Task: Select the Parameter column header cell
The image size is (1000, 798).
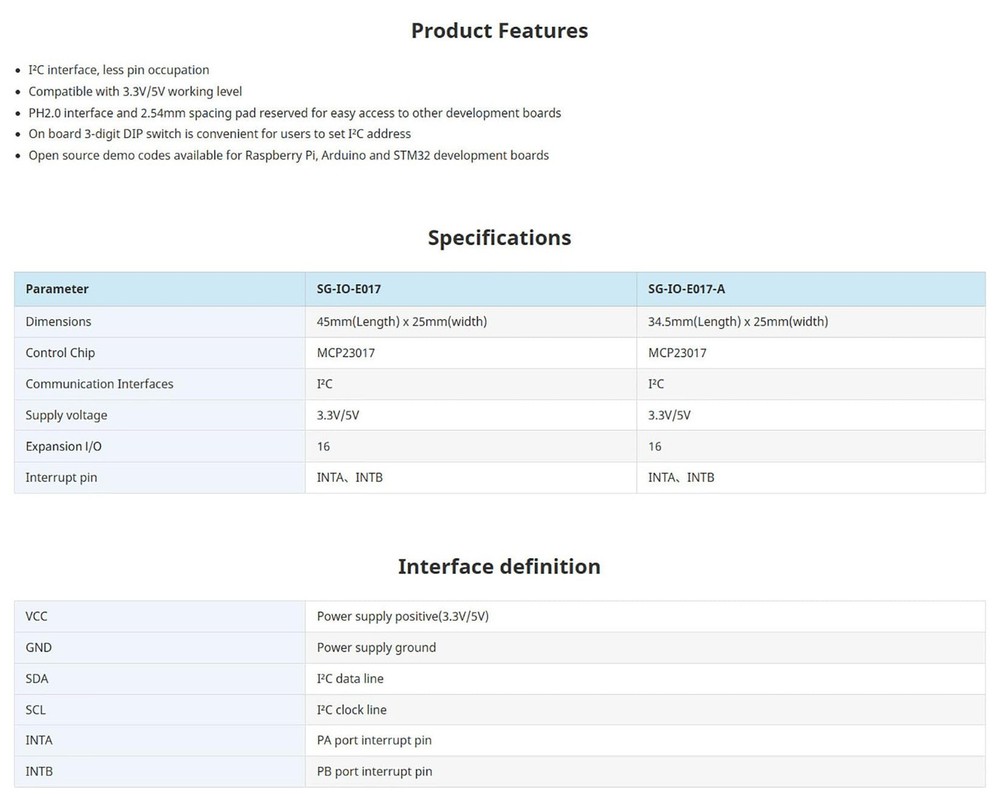Action: coord(57,289)
